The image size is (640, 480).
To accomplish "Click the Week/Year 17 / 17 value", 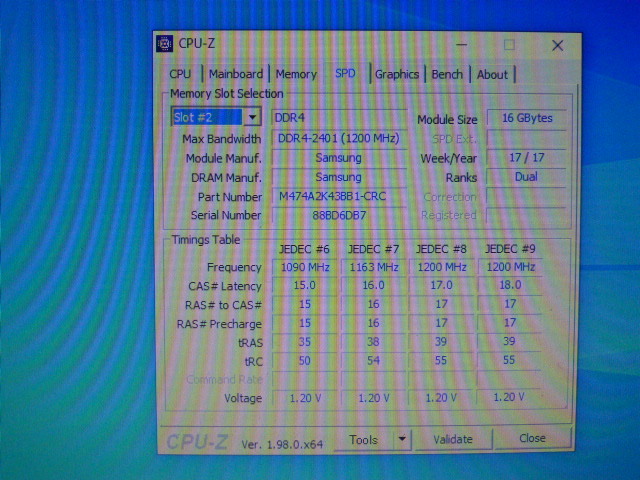I will [527, 158].
